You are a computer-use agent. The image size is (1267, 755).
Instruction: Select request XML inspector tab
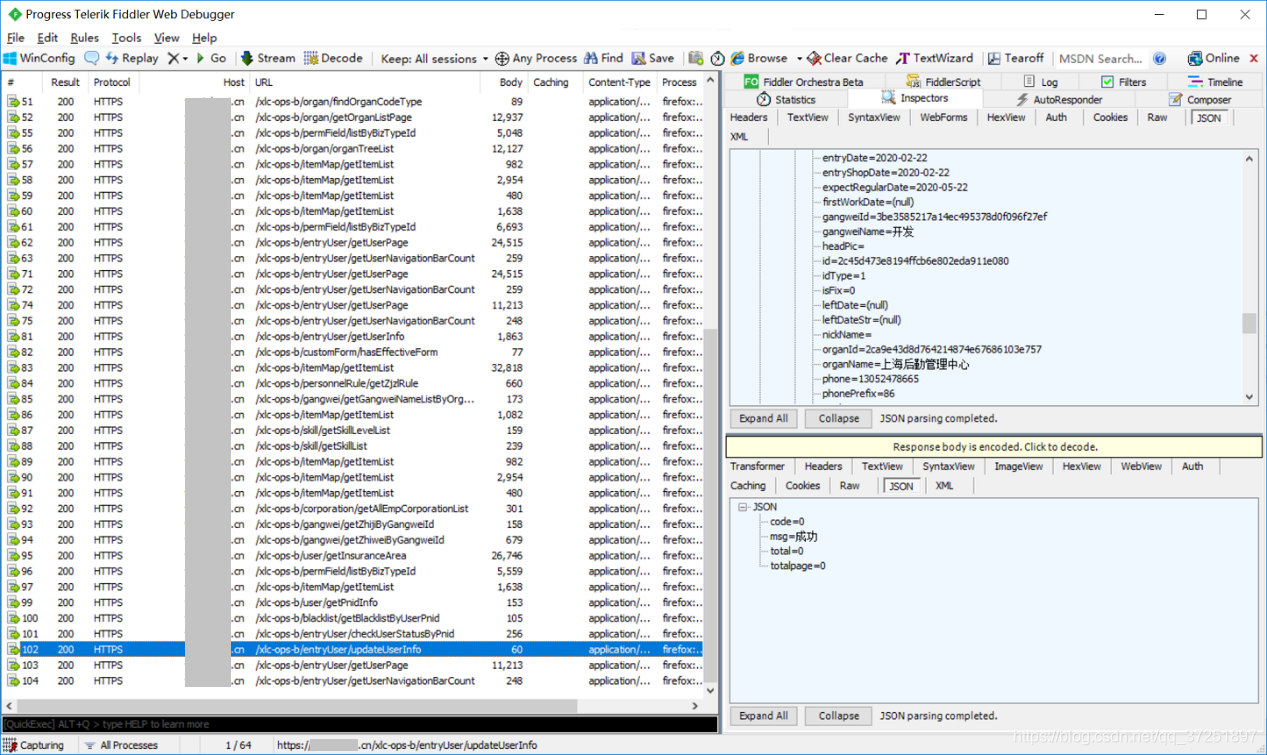tap(739, 136)
